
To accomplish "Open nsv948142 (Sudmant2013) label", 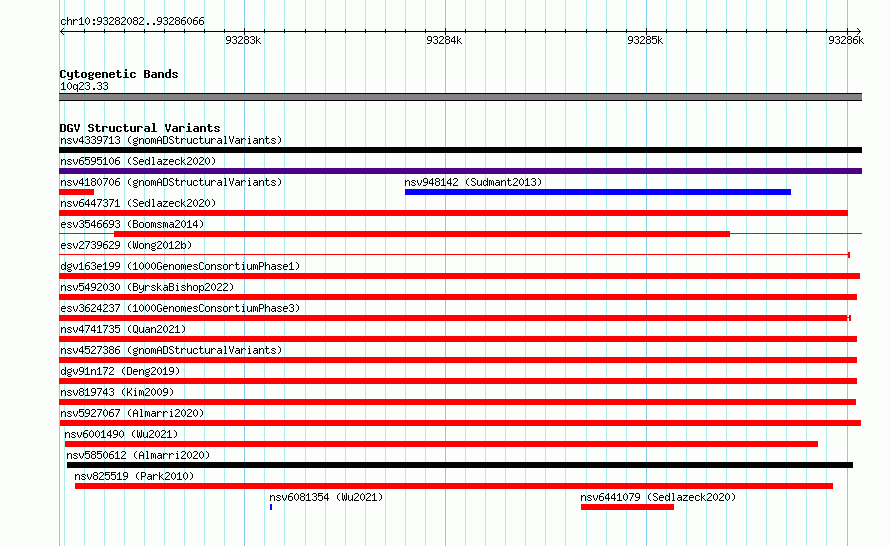I will pyautogui.click(x=473, y=182).
